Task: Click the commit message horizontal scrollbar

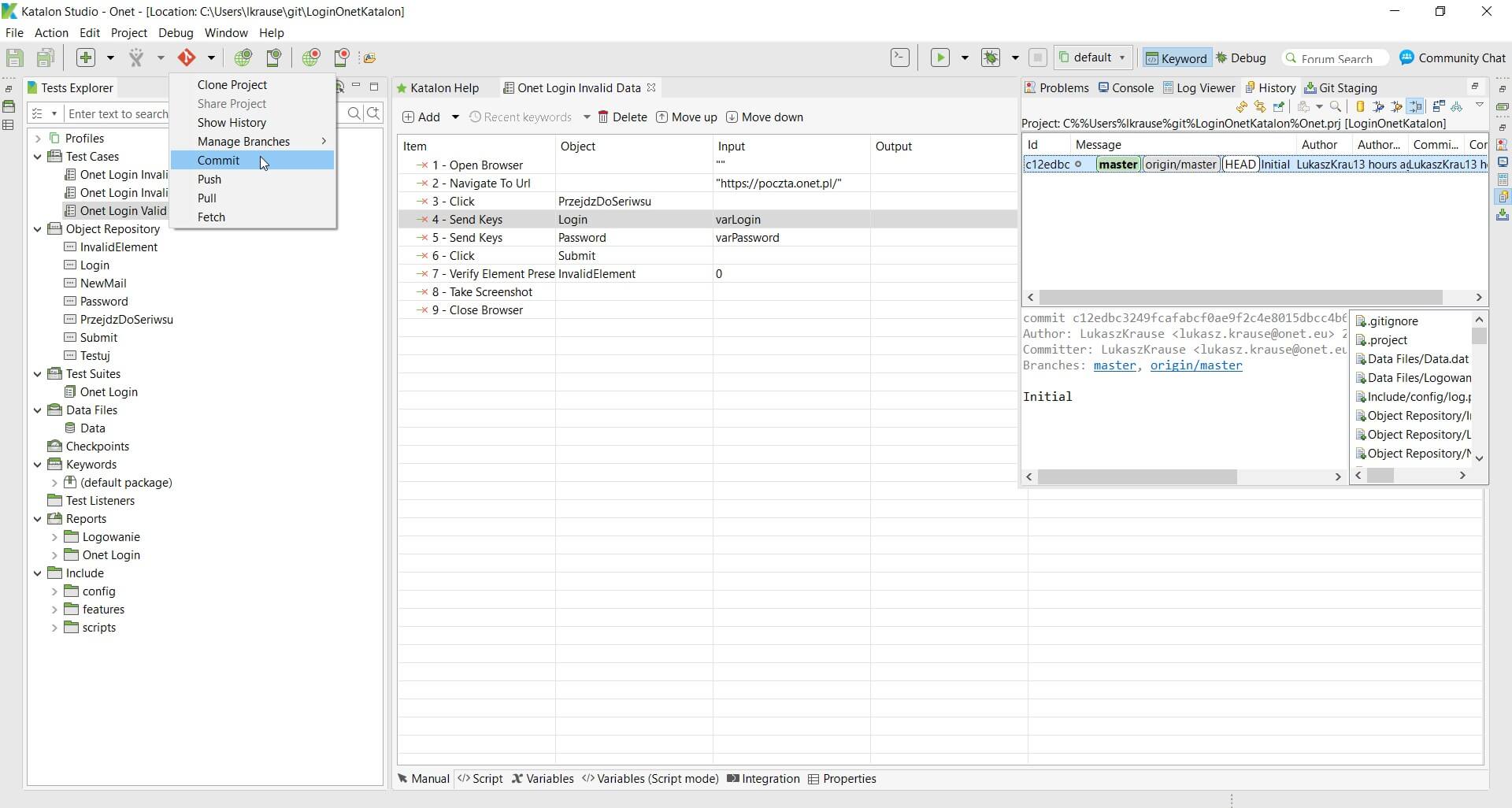Action: tap(1137, 476)
